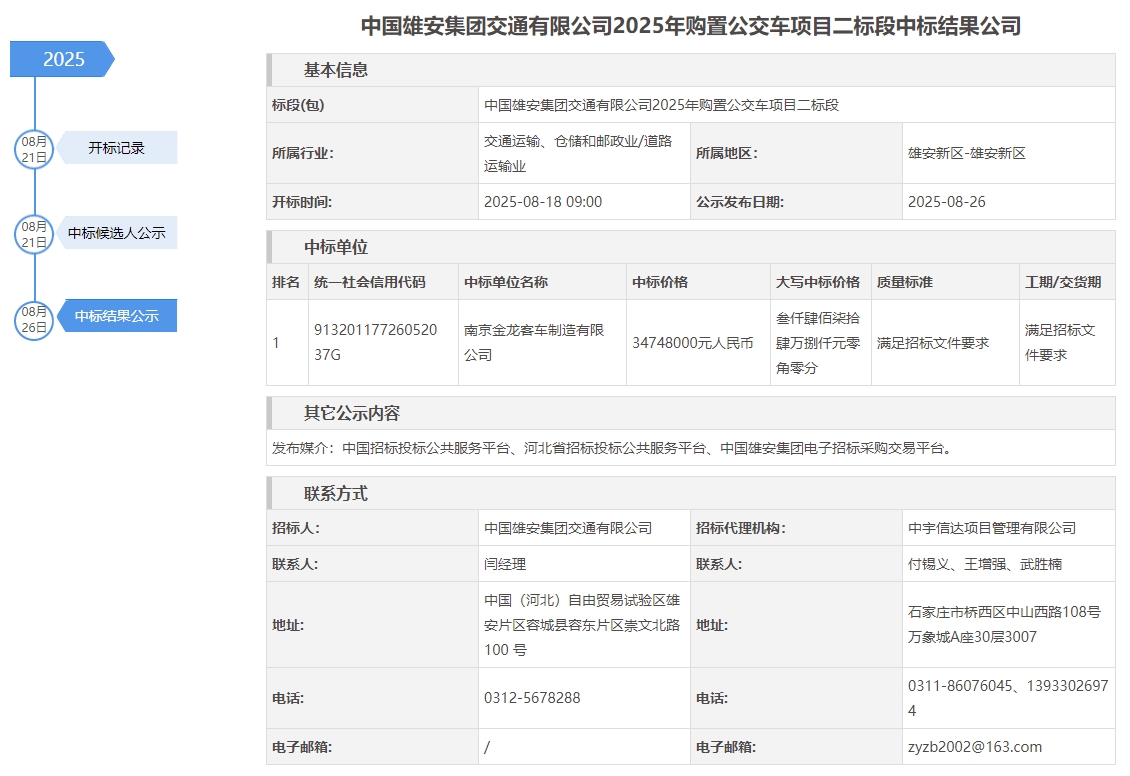Click the agency name 中宇信达项目管理有限公司
This screenshot has width=1130, height=776.
(x=992, y=528)
